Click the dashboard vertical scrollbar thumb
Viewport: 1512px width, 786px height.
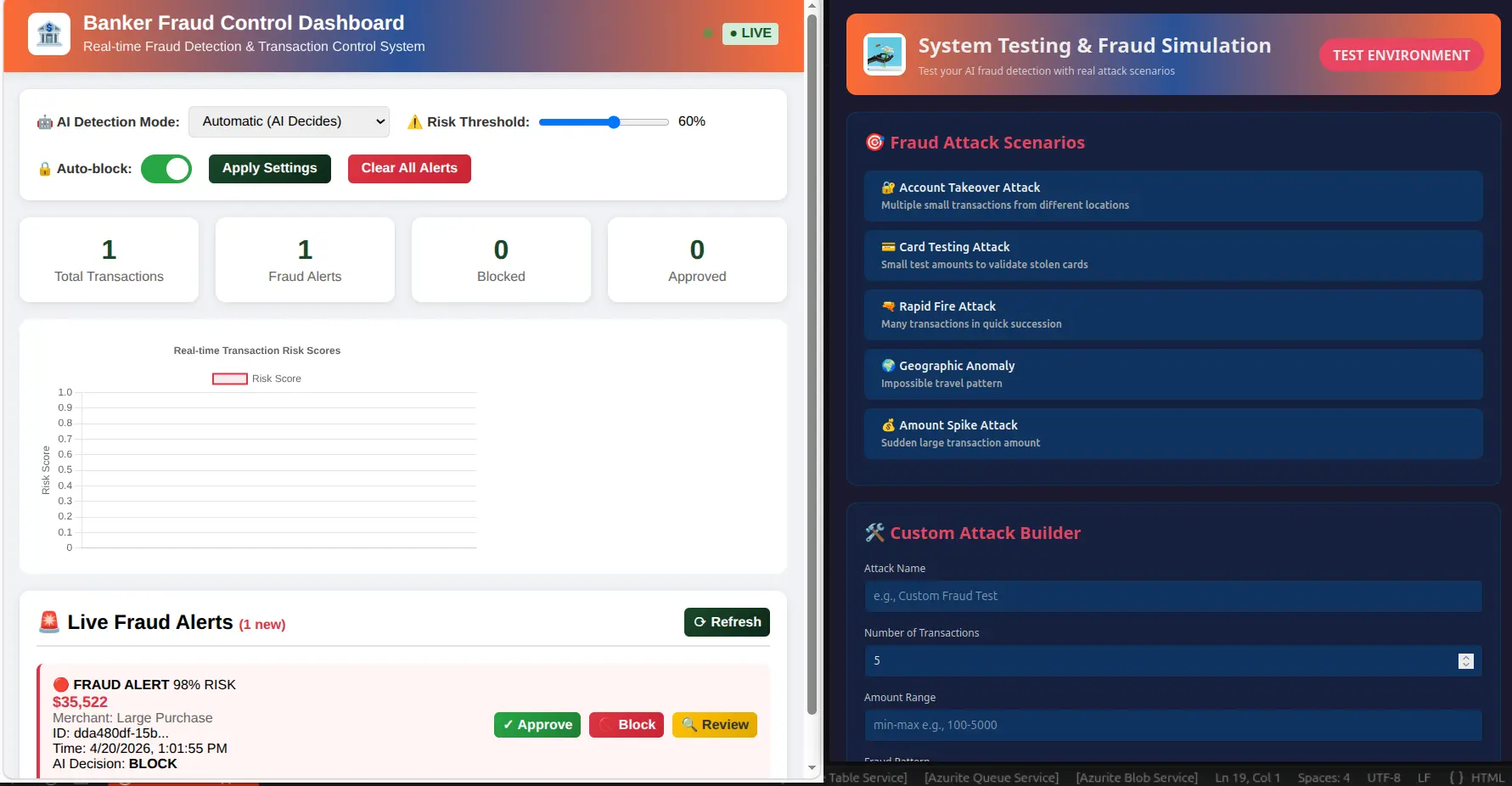pos(812,364)
